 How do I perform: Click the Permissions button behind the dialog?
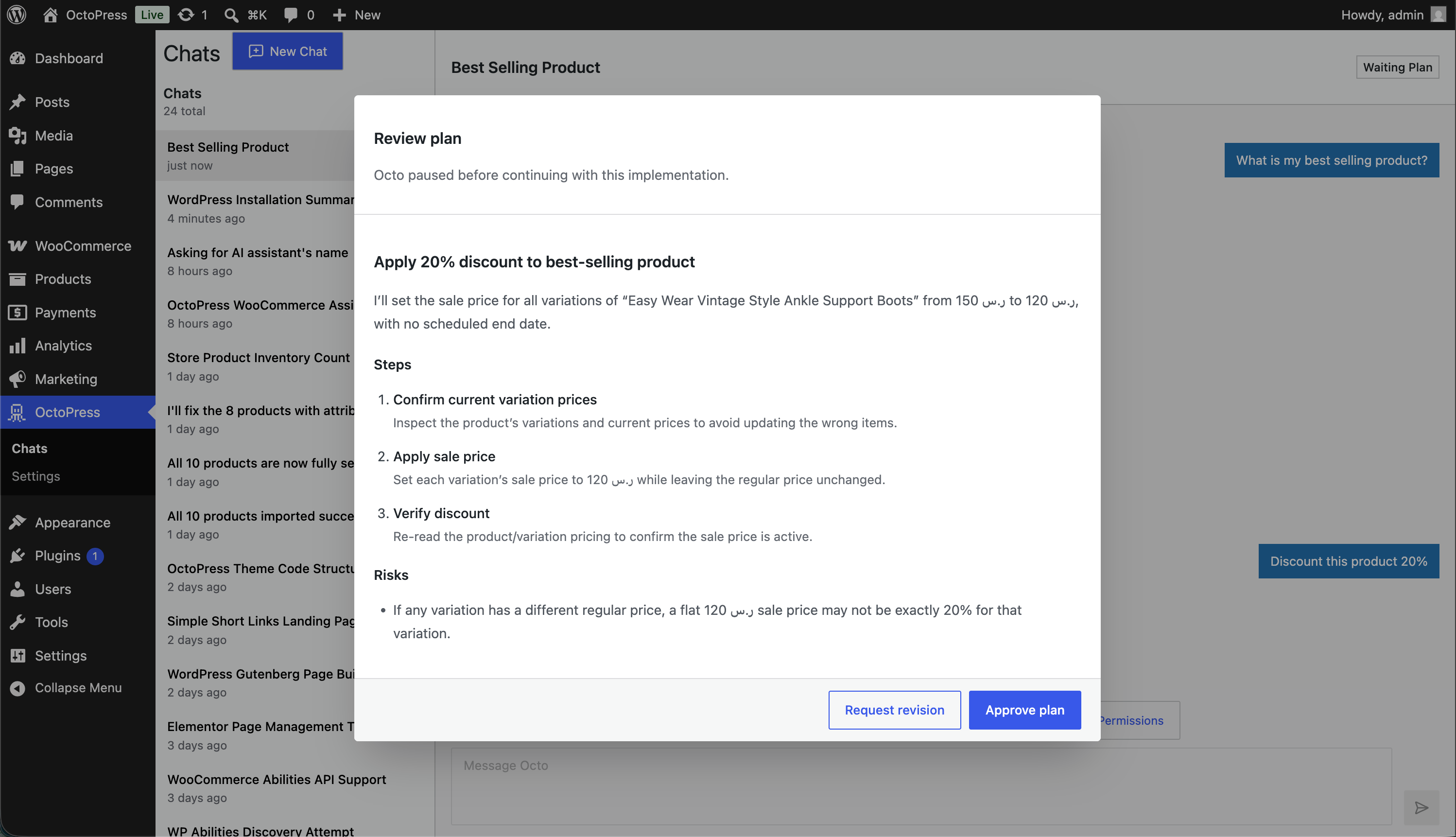(x=1140, y=720)
